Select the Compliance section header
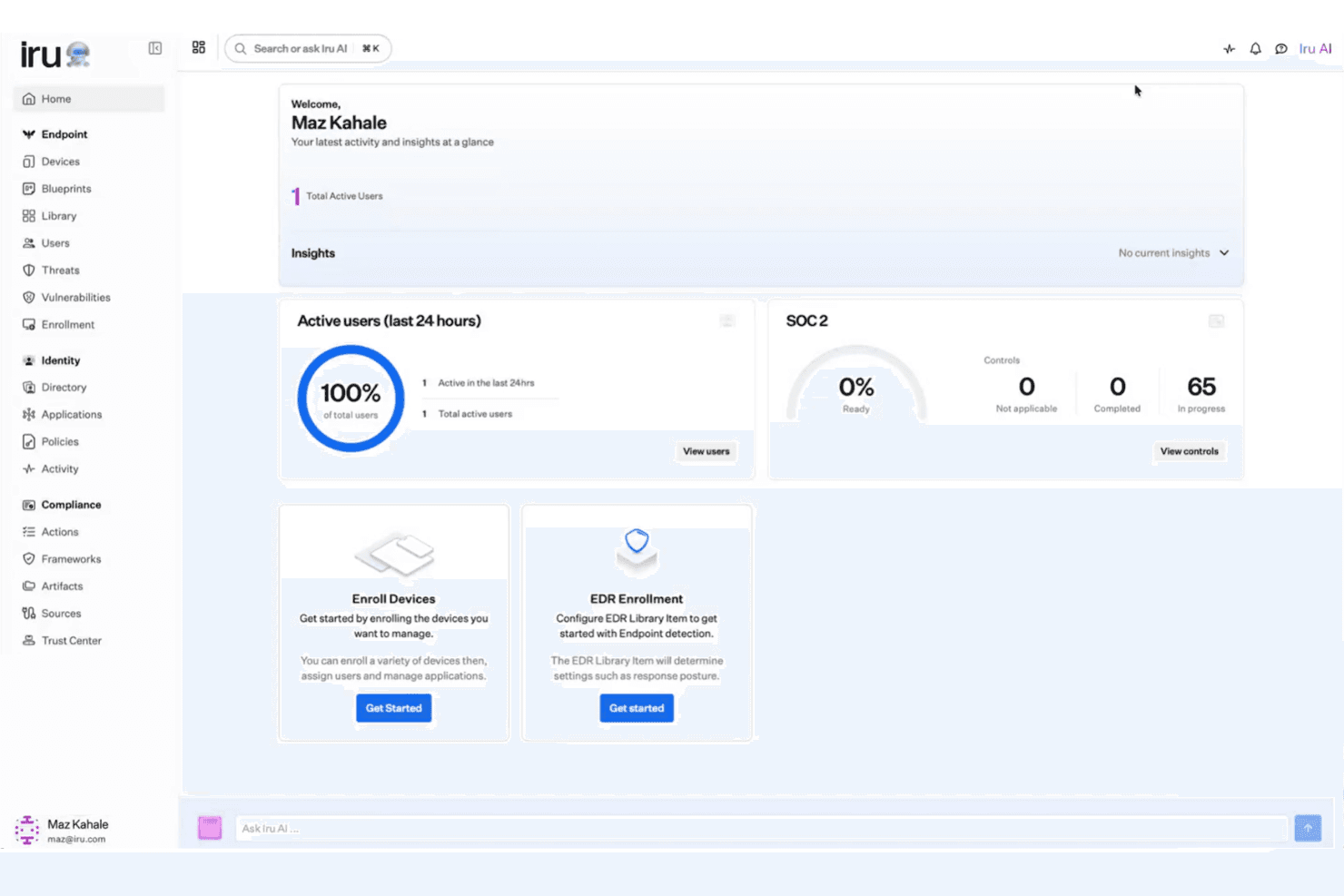Image resolution: width=1344 pixels, height=896 pixels. (x=71, y=505)
